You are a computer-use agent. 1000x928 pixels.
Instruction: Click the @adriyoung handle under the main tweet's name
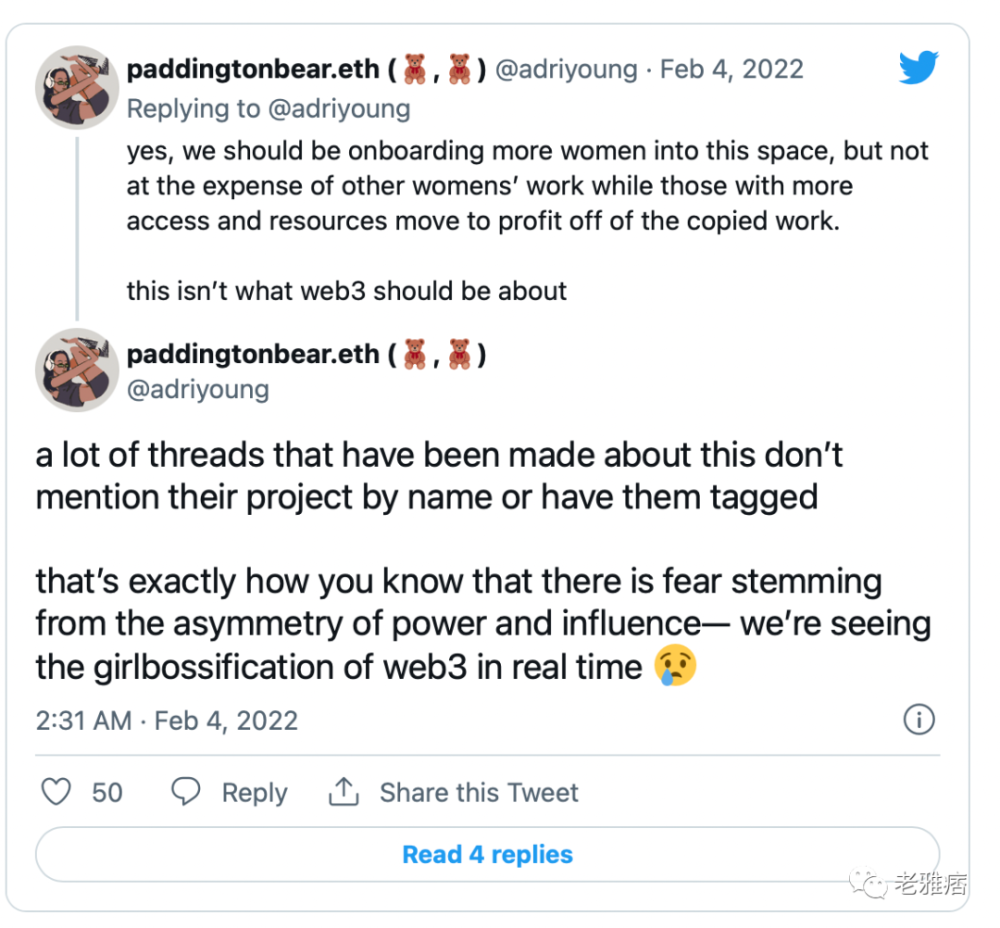[x=197, y=389]
